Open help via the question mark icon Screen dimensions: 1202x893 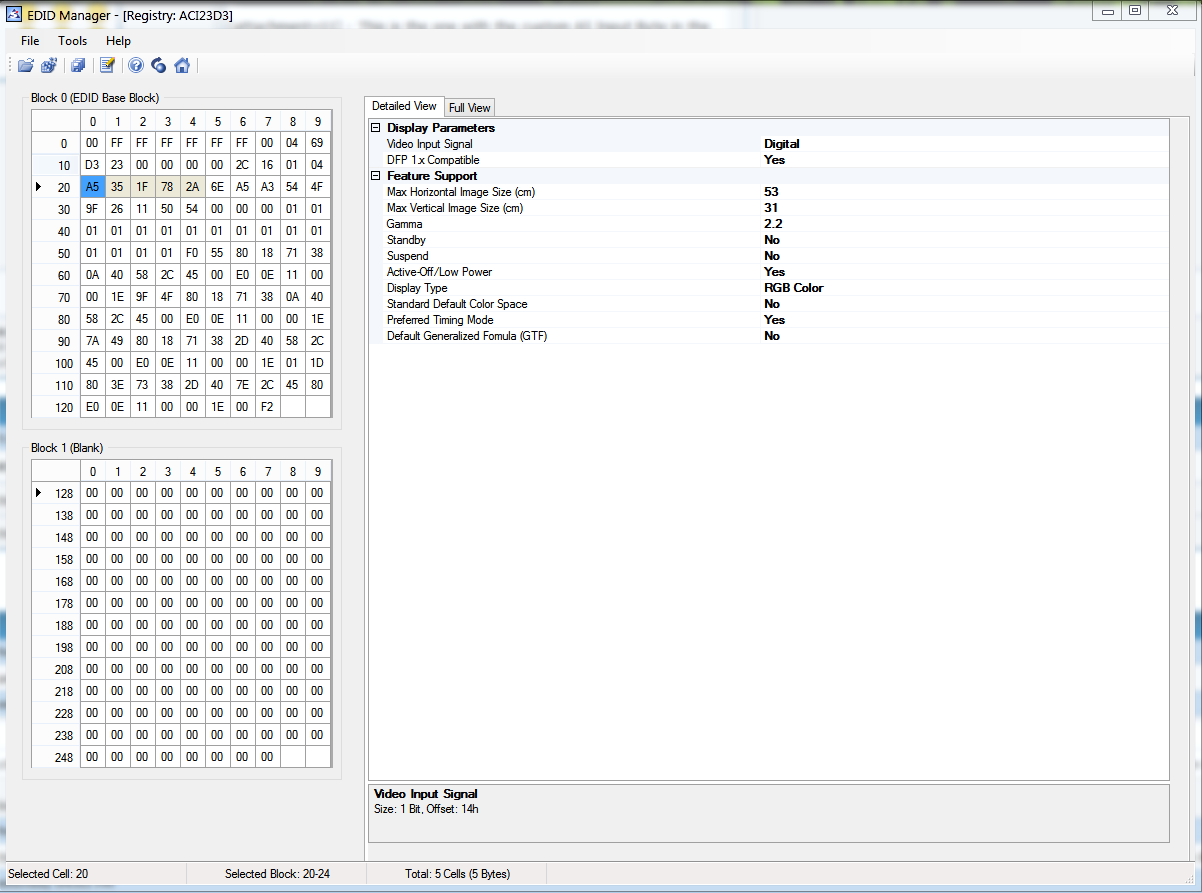coord(136,66)
